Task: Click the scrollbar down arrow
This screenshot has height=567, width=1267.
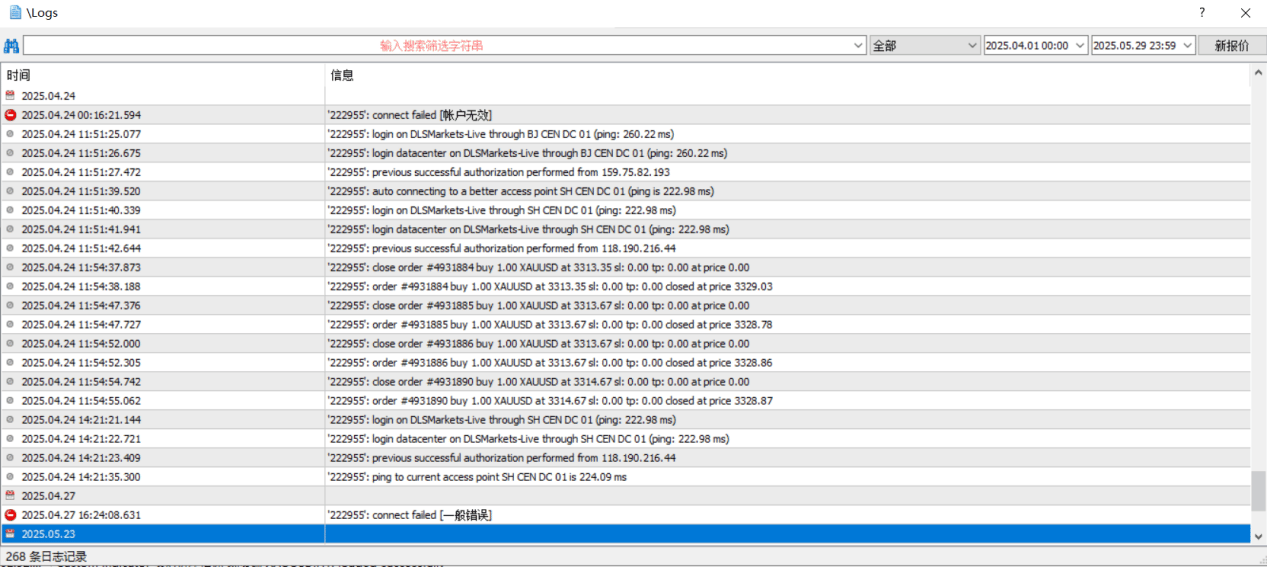Action: tap(1258, 536)
